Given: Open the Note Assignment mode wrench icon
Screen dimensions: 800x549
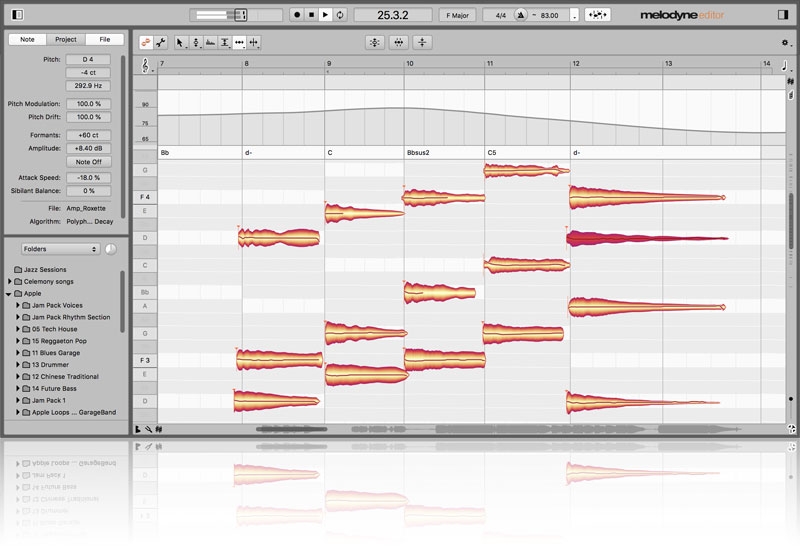Looking at the screenshot, I should (x=160, y=42).
